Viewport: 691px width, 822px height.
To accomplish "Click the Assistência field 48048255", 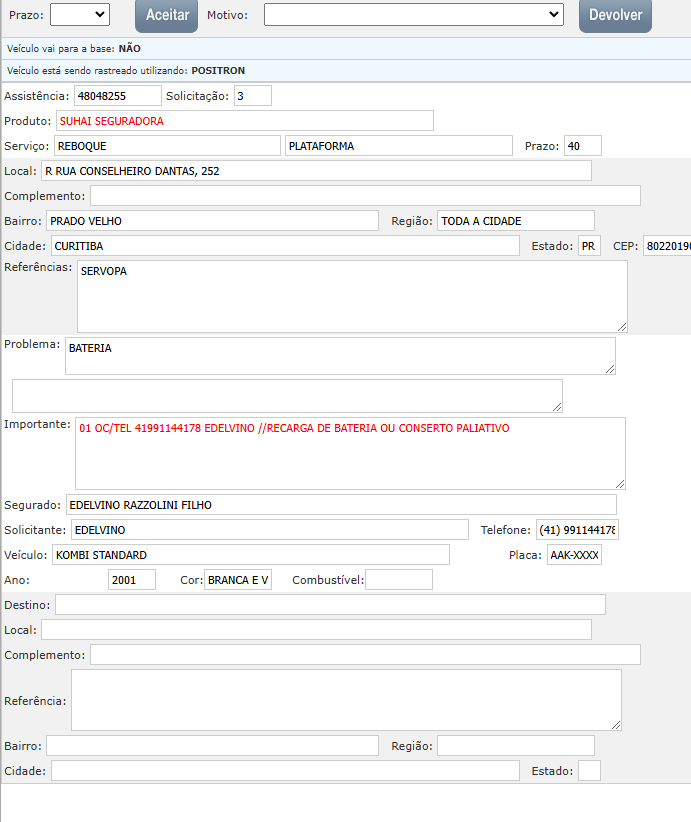I will (118, 96).
